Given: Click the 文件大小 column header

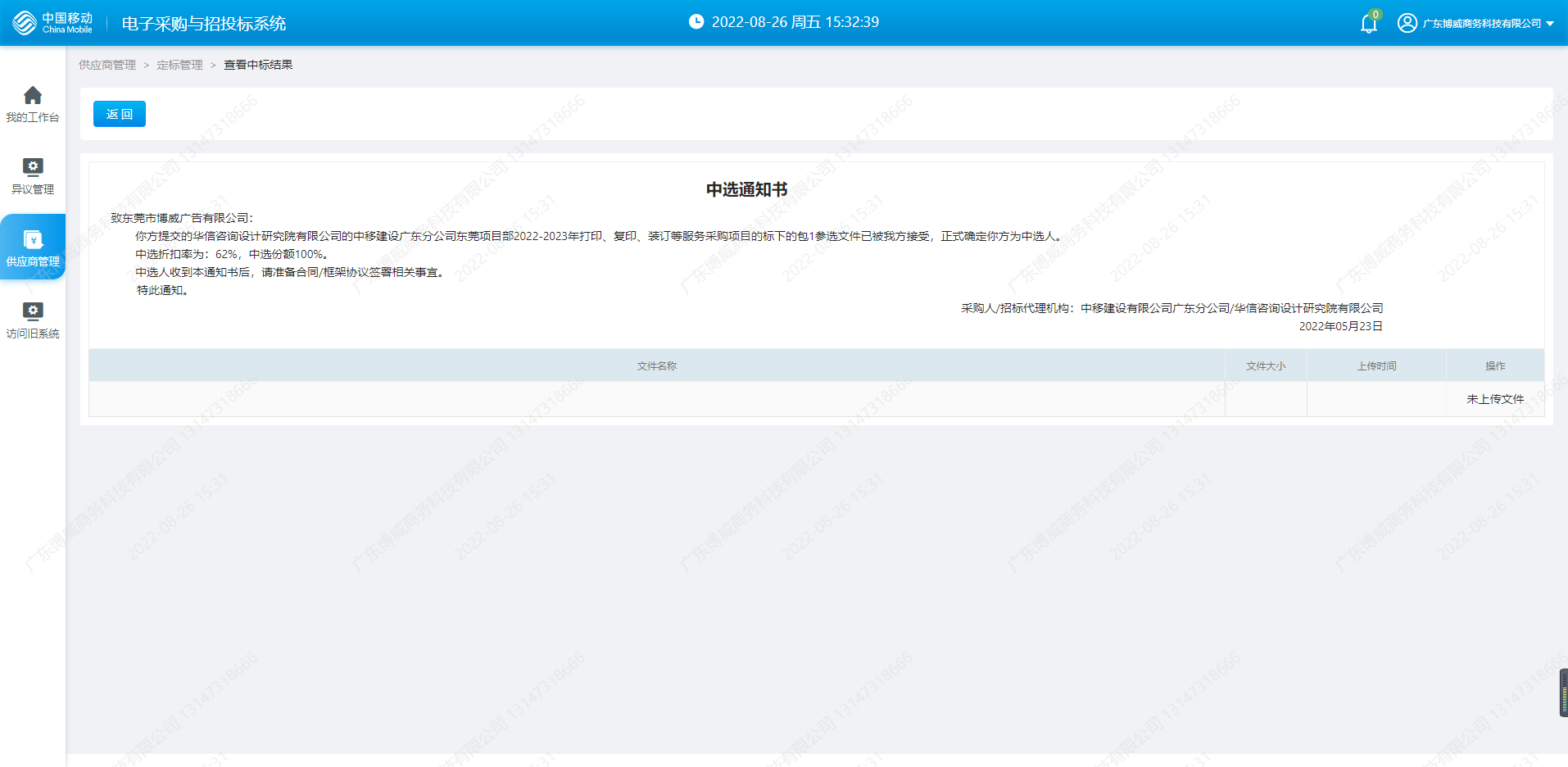Looking at the screenshot, I should click(x=1266, y=366).
